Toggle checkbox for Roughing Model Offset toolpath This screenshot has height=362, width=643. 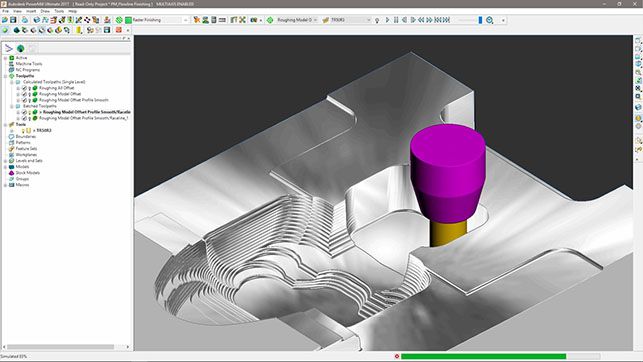click(24, 94)
